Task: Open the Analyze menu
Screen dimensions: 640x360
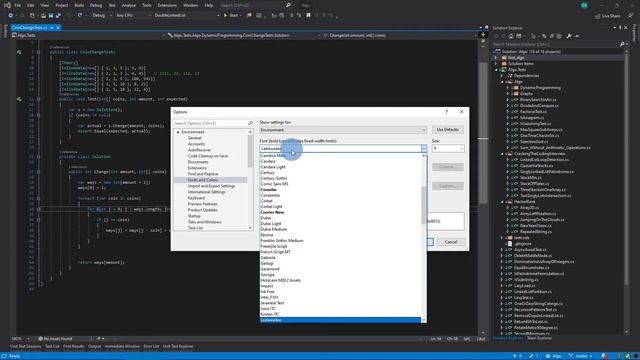Action: point(129,5)
